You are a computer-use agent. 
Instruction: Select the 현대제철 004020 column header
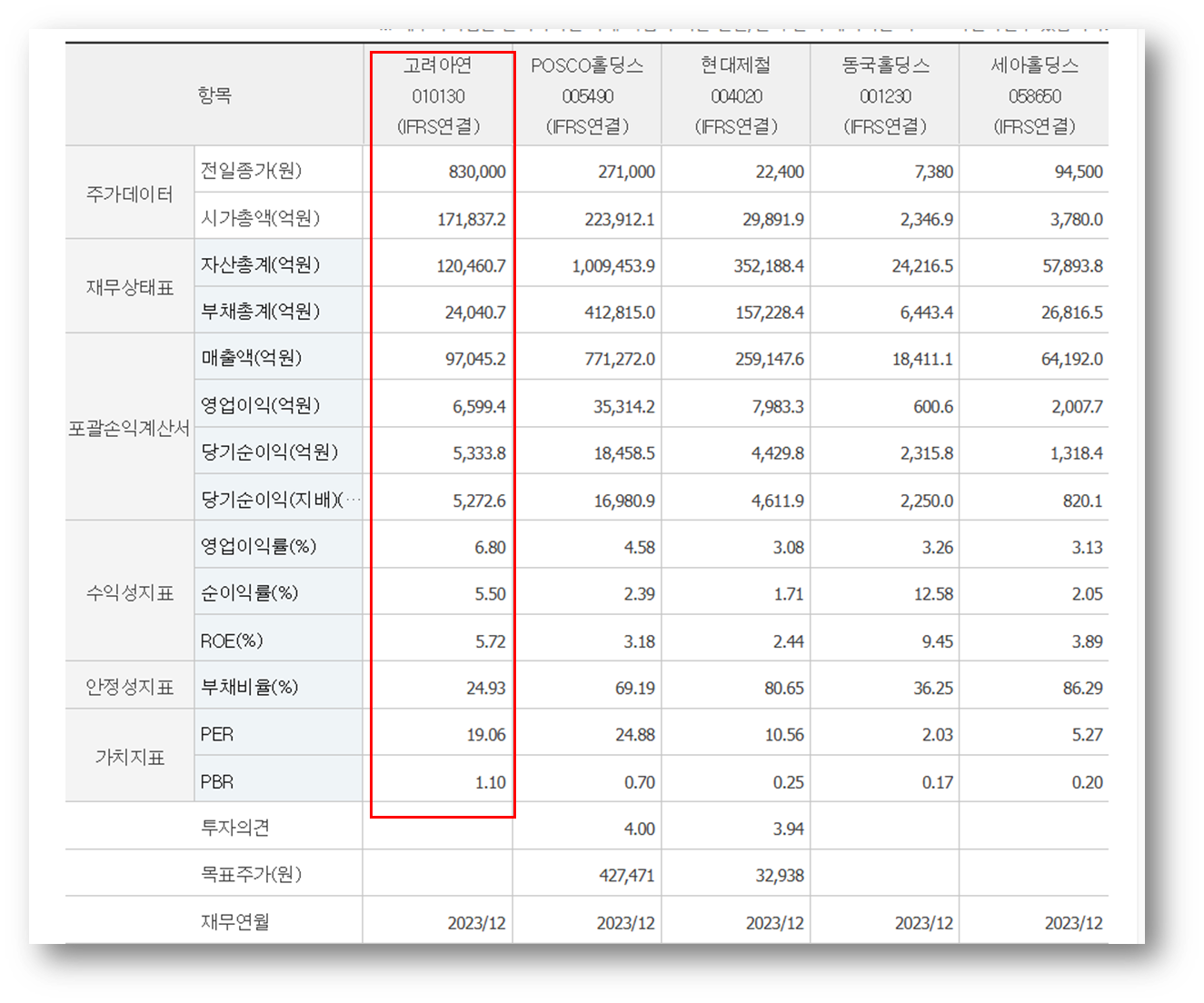736,95
